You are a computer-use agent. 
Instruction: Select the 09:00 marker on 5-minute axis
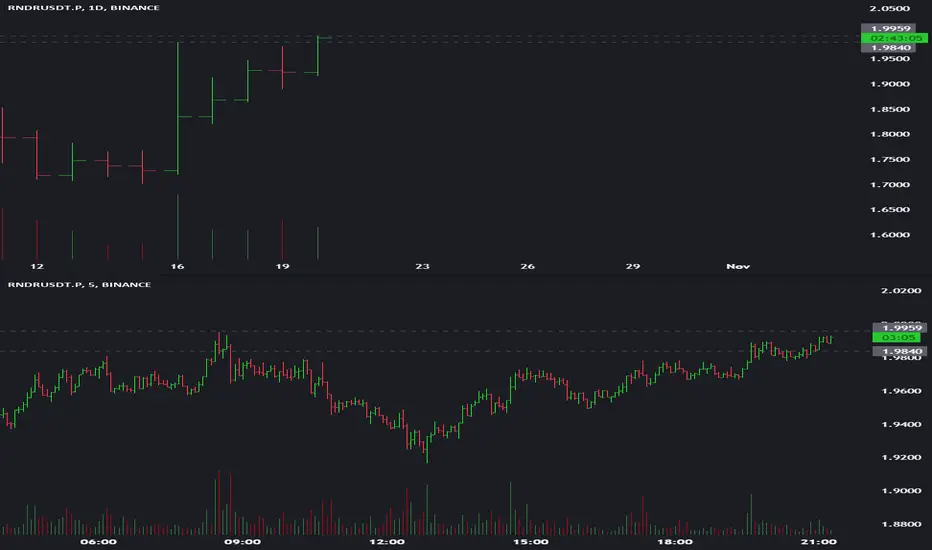pyautogui.click(x=243, y=542)
